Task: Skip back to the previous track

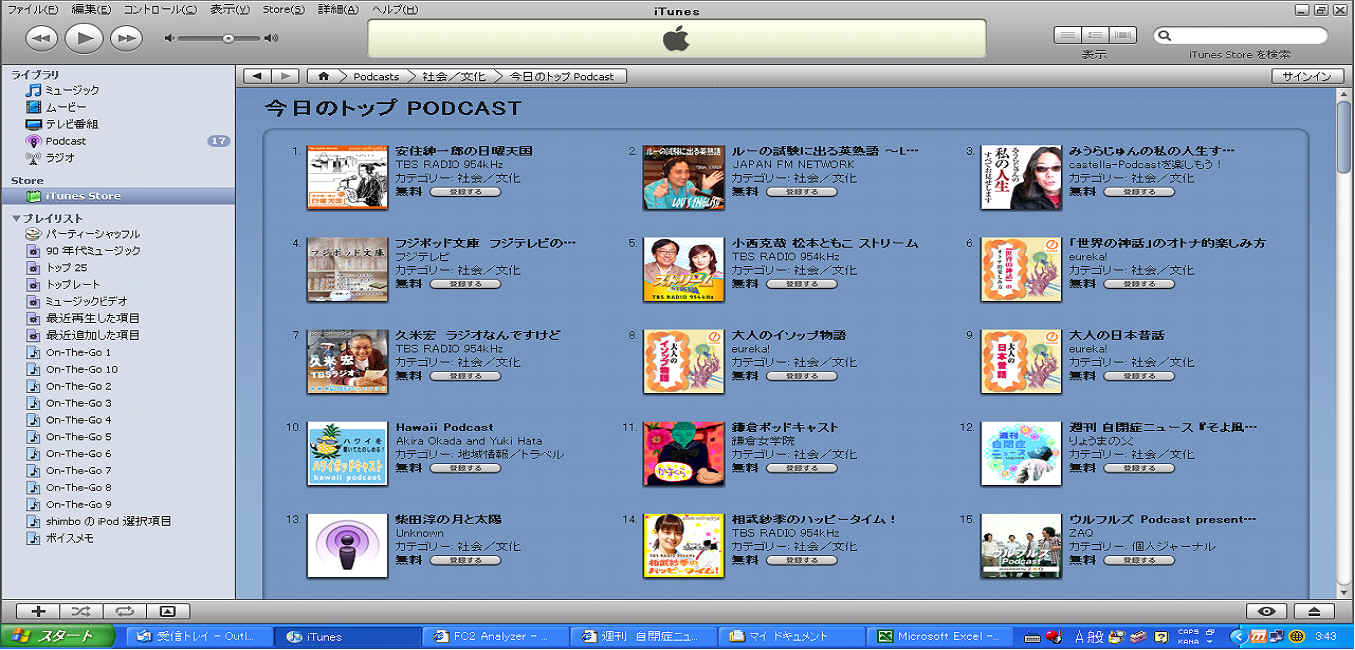Action: (41, 38)
